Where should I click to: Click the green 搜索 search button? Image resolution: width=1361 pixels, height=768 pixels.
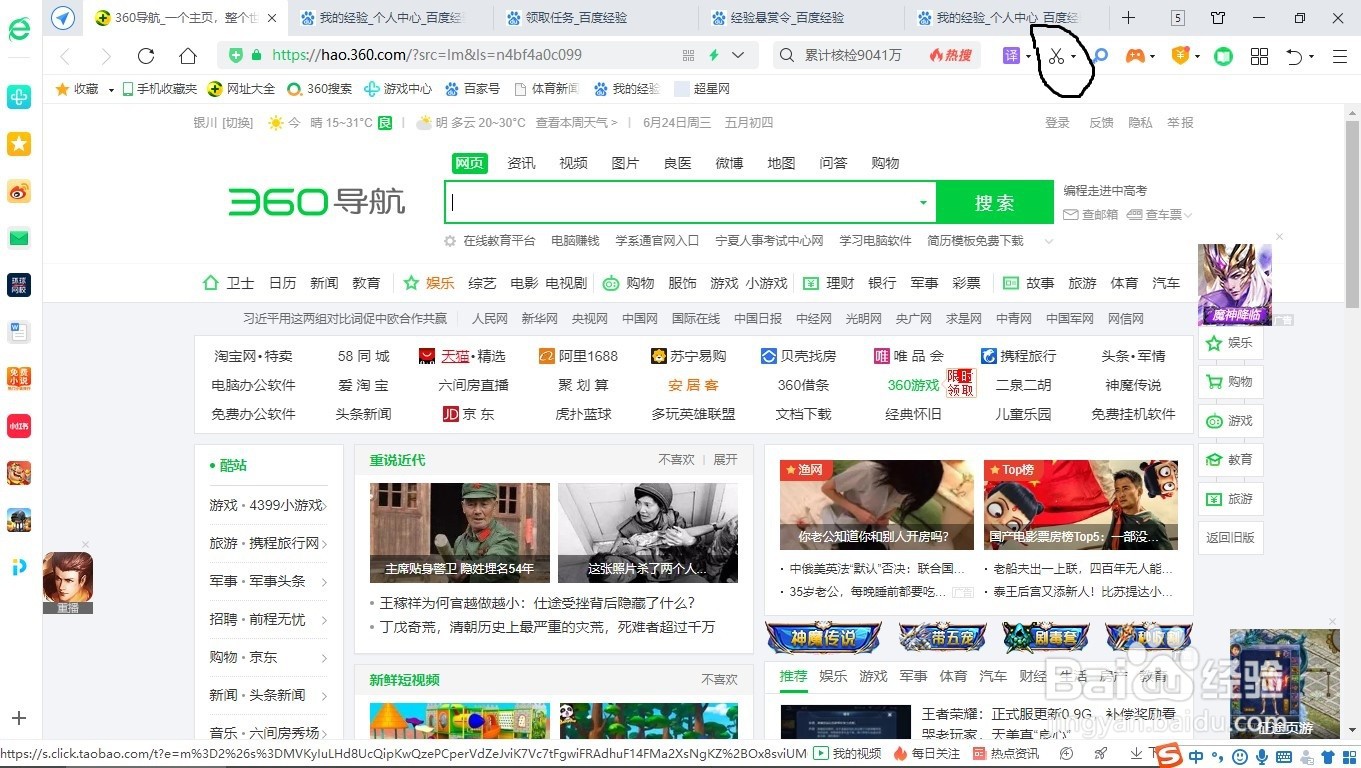tap(995, 203)
